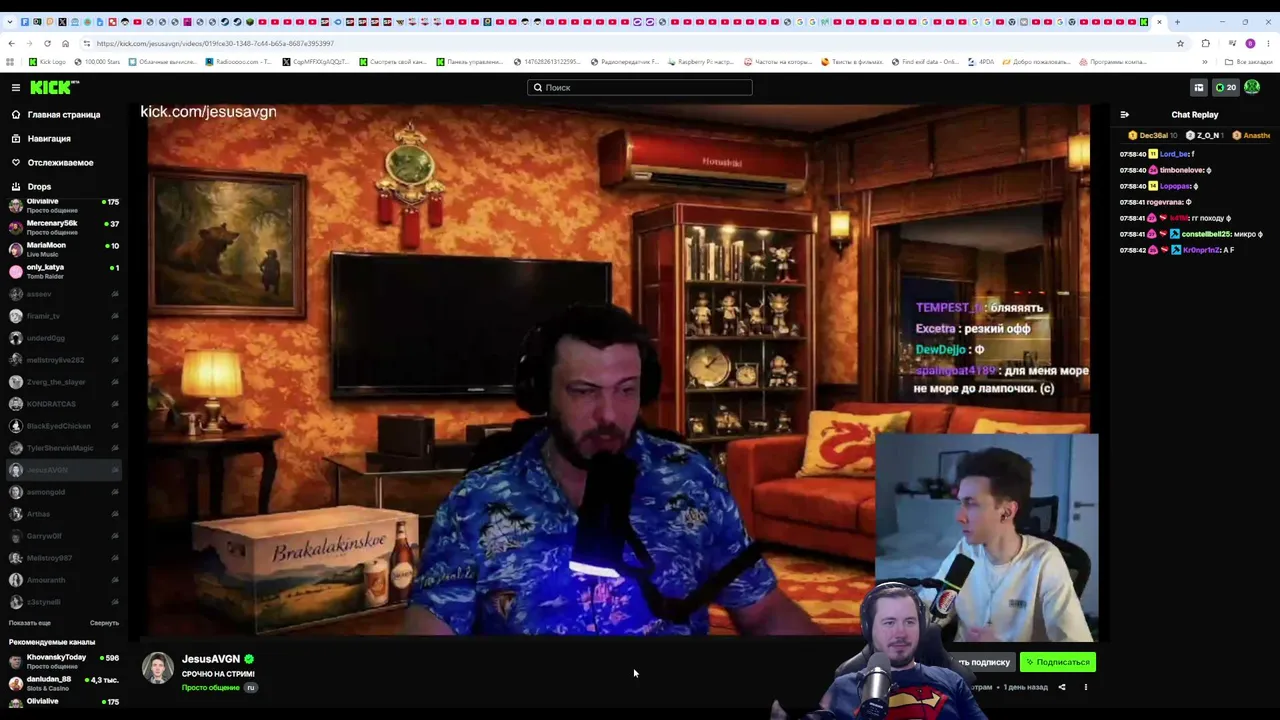Open Arthas channel in sidebar
Image resolution: width=1280 pixels, height=720 pixels.
point(64,514)
